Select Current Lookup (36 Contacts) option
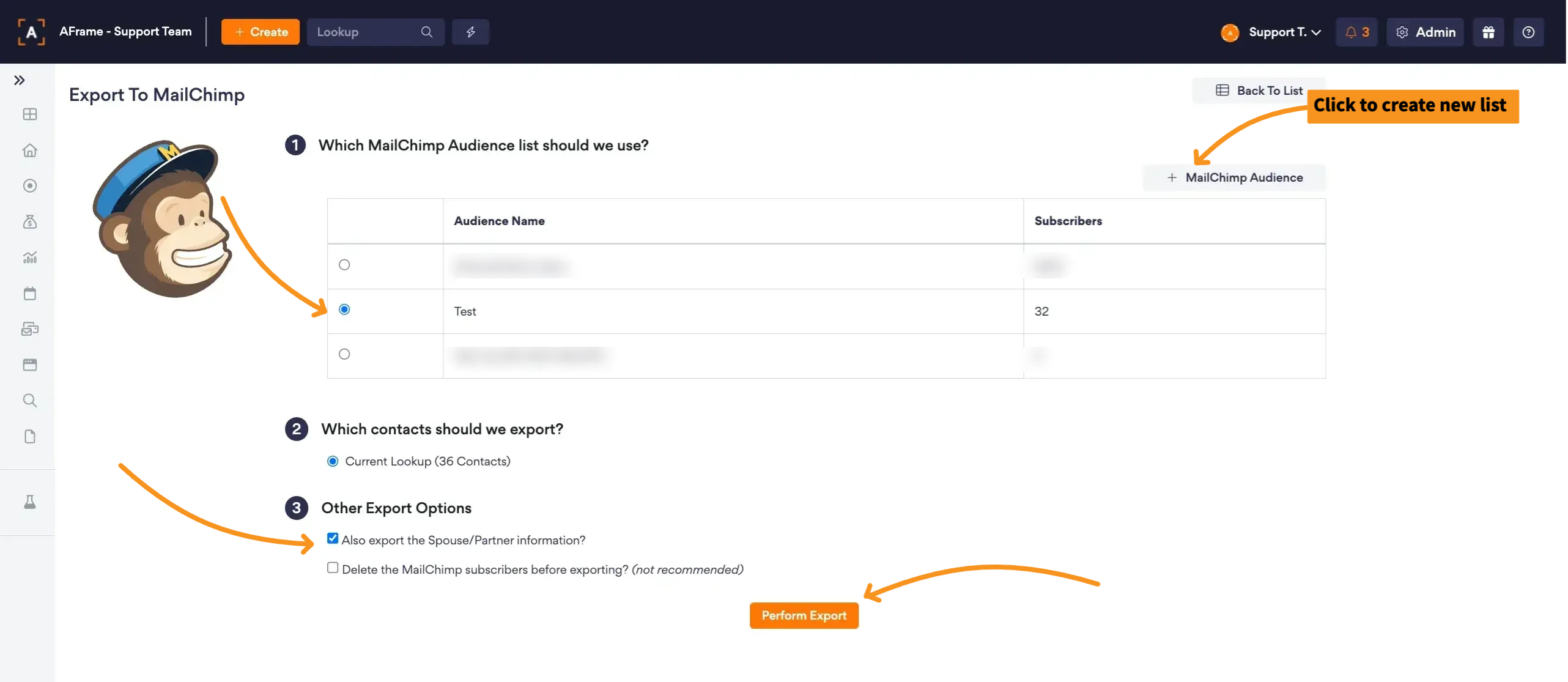The height and width of the screenshot is (682, 1568). (x=333, y=461)
